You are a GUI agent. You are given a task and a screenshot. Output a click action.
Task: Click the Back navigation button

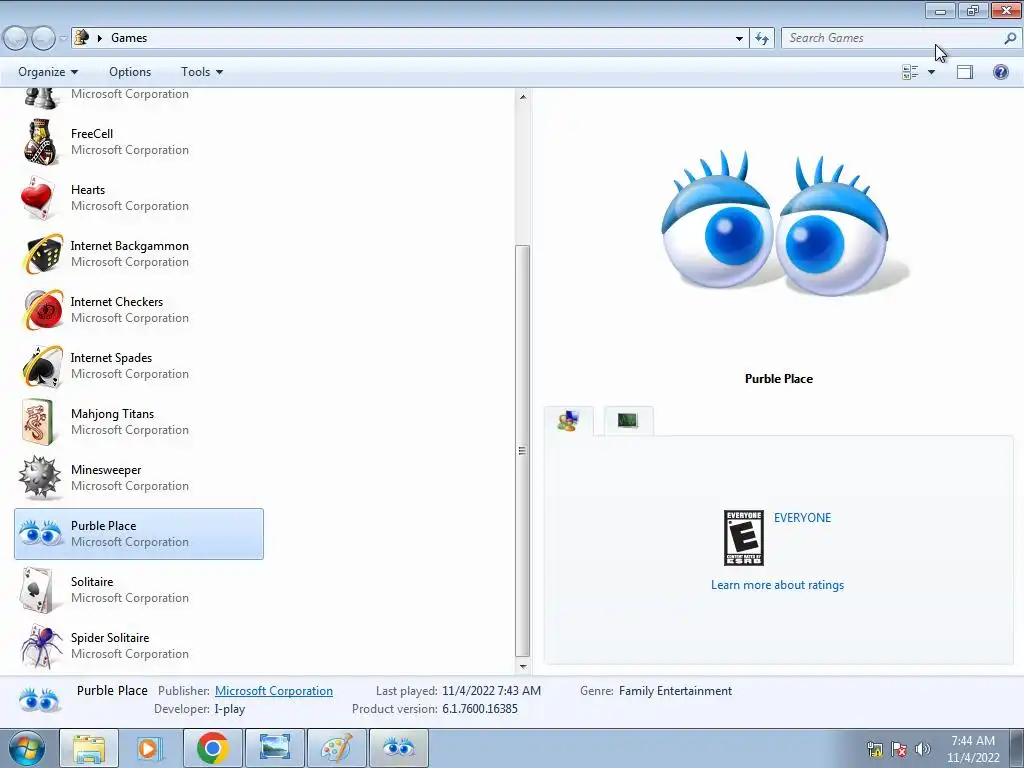pos(15,39)
